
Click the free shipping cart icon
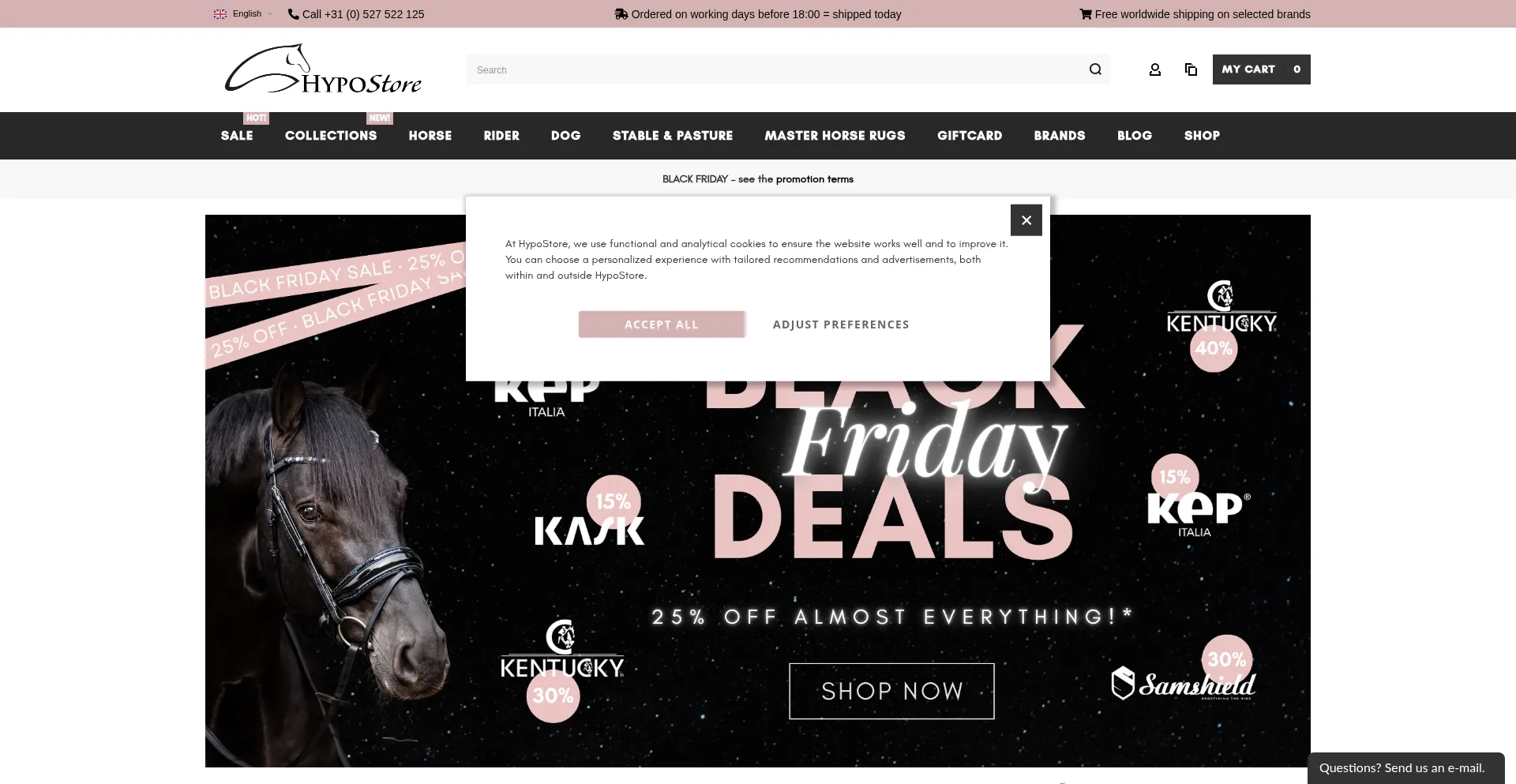point(1086,14)
